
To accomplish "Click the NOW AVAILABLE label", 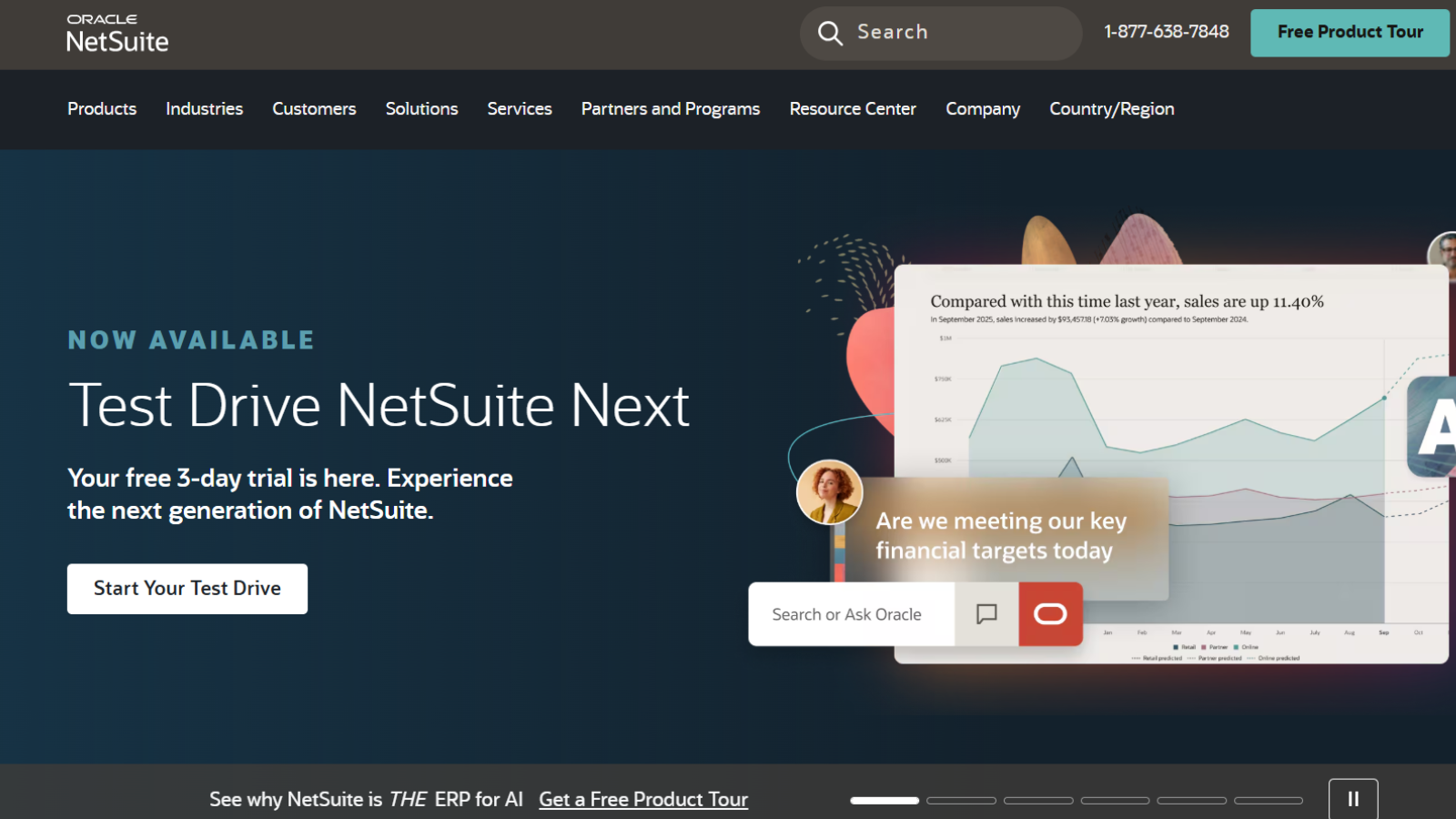I will [x=191, y=340].
